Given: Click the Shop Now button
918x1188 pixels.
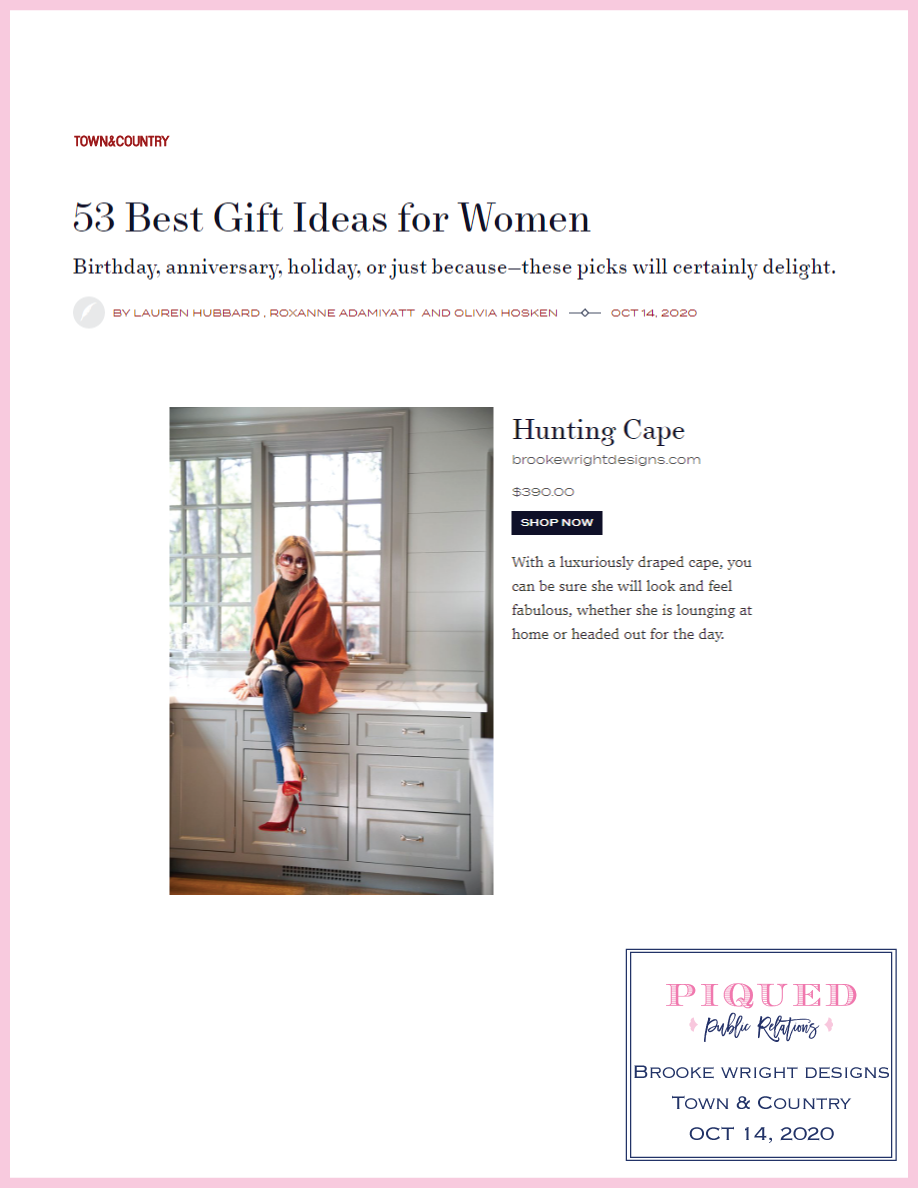Looking at the screenshot, I should [557, 523].
